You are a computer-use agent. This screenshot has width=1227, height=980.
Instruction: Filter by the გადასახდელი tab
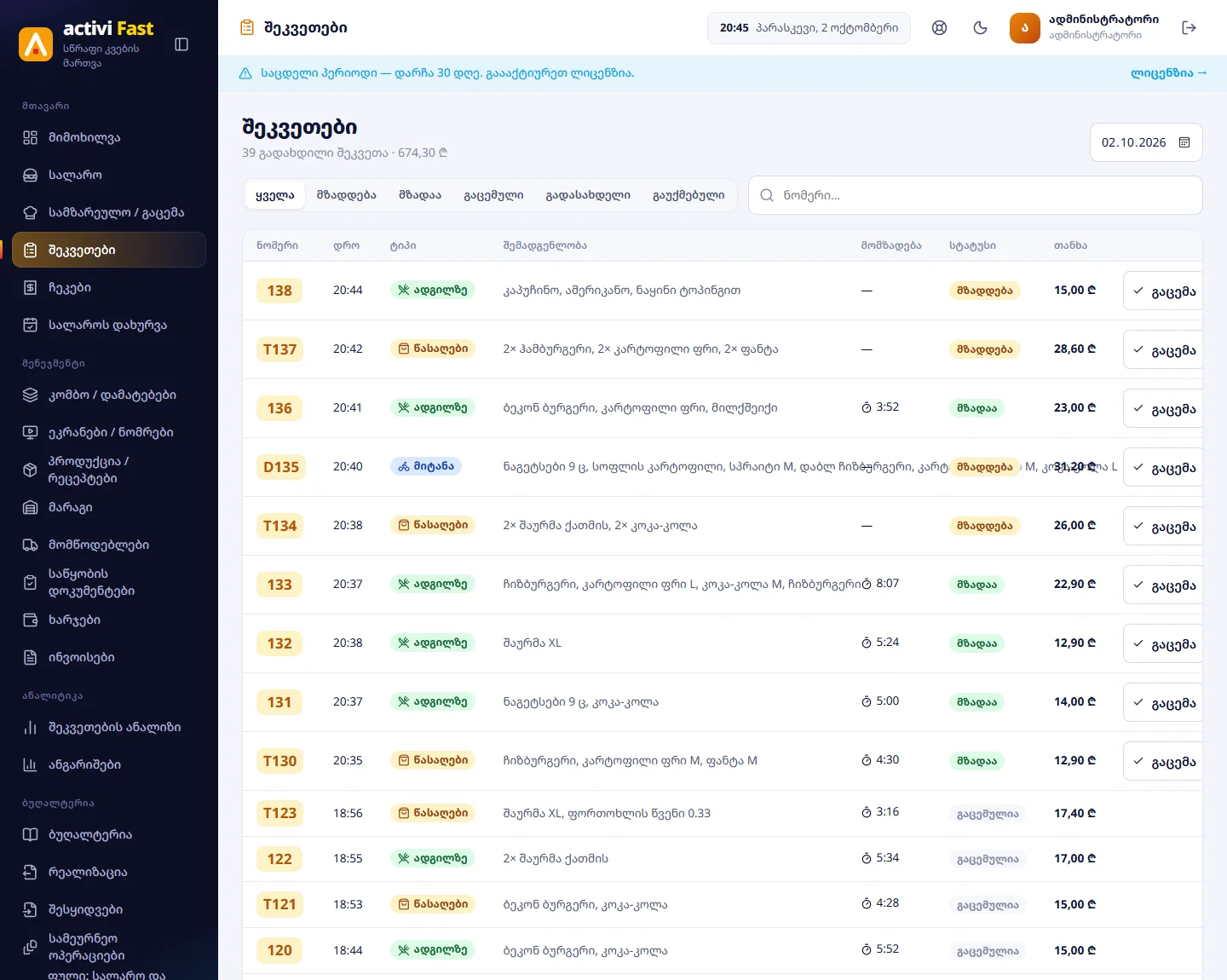click(588, 195)
